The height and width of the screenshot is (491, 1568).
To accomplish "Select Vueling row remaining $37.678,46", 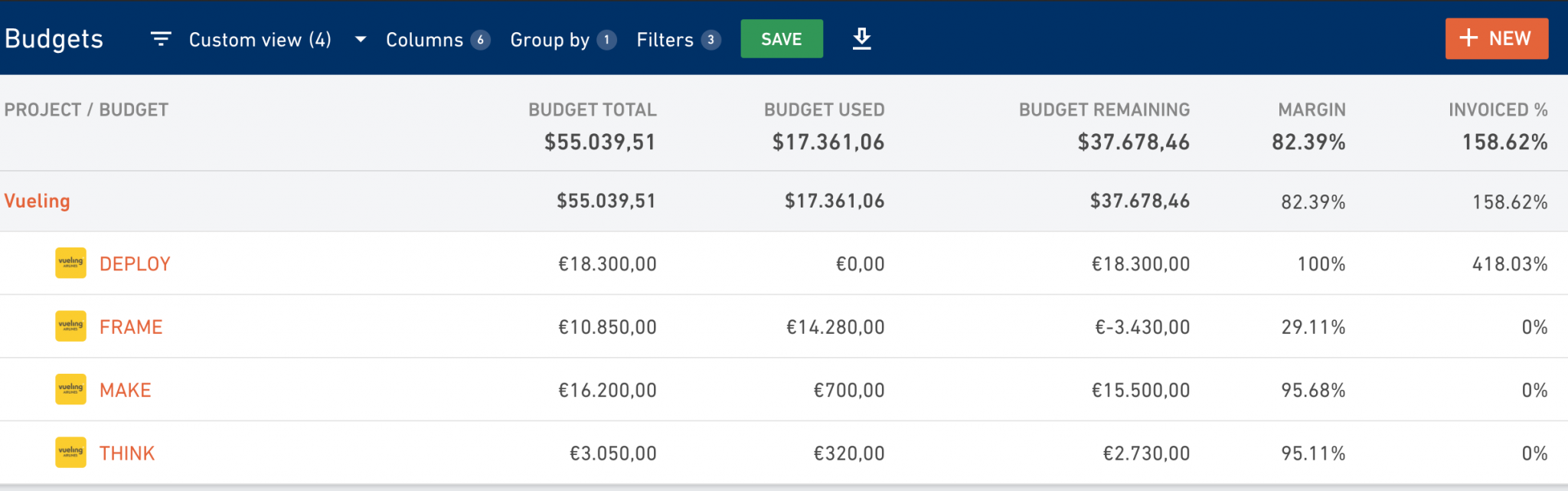I will click(1140, 201).
